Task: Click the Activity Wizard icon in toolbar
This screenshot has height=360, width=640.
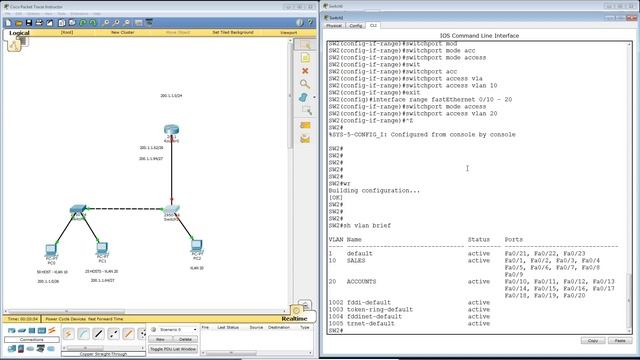Action: point(49,23)
